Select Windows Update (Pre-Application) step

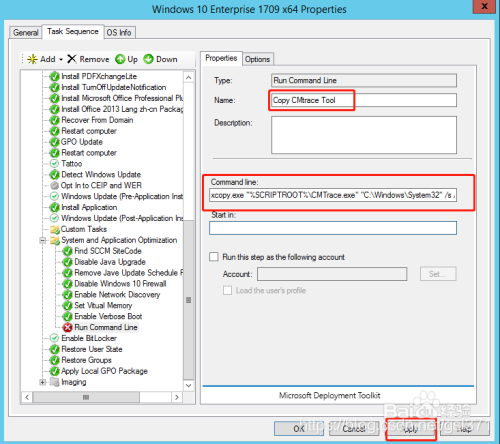pyautogui.click(x=122, y=197)
